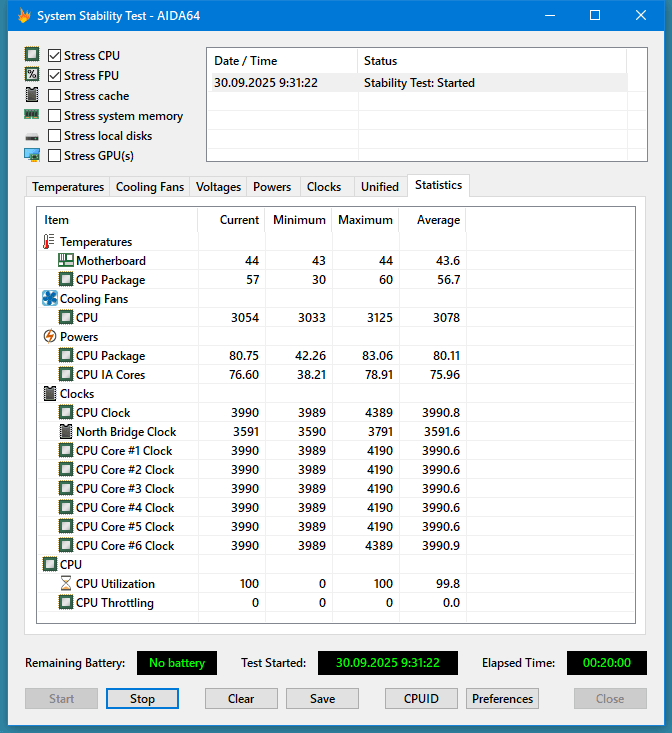
Task: Open the Unified tab
Action: click(x=379, y=187)
